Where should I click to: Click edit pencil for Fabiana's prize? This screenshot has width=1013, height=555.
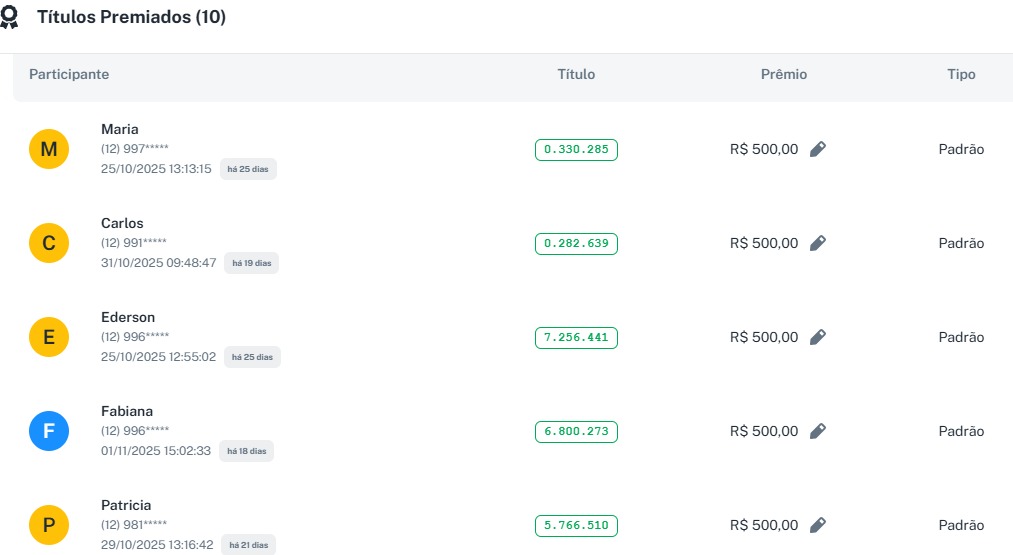pos(818,431)
